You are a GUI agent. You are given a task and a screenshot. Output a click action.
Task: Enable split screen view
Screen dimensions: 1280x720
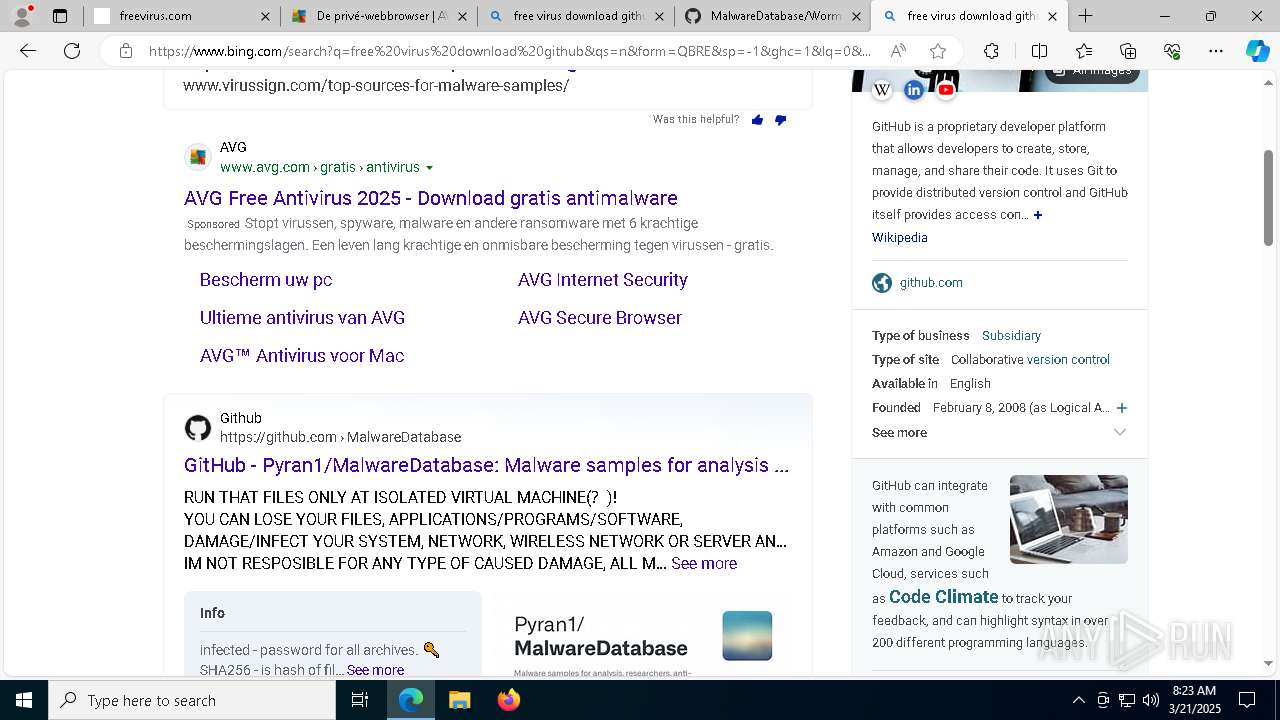pos(1039,51)
